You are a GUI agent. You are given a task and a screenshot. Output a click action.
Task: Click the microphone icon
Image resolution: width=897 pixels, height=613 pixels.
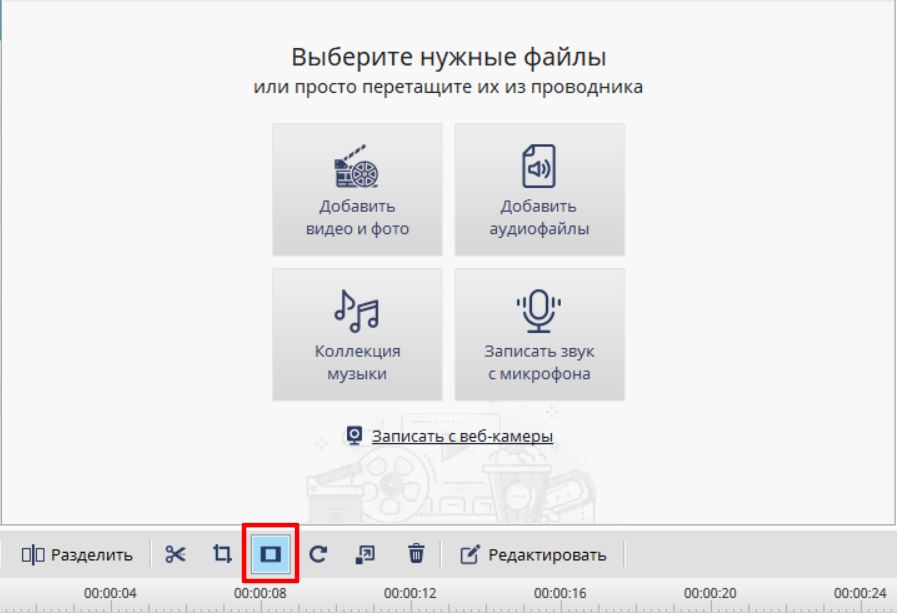[539, 311]
